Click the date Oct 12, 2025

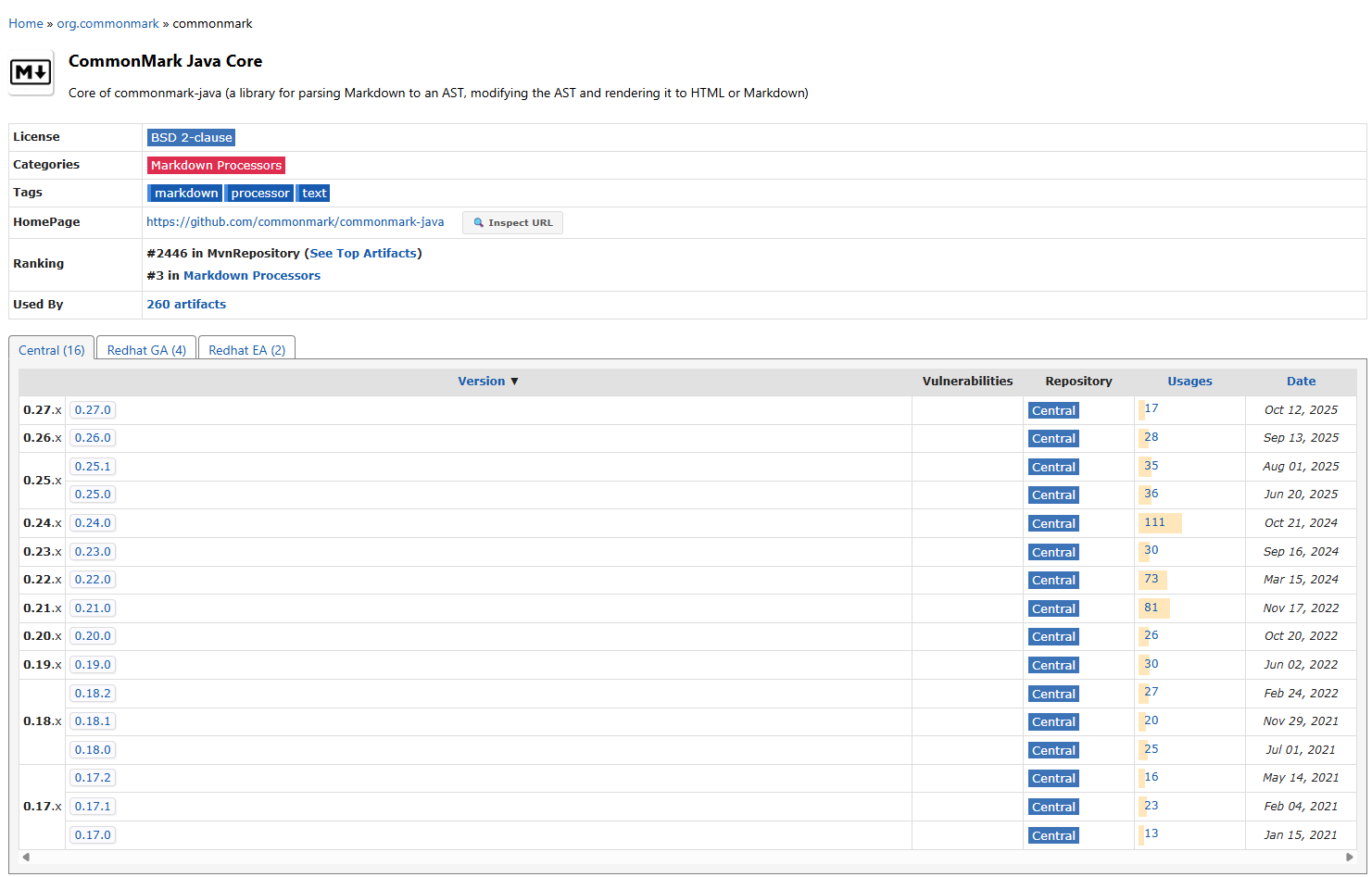tap(1301, 409)
